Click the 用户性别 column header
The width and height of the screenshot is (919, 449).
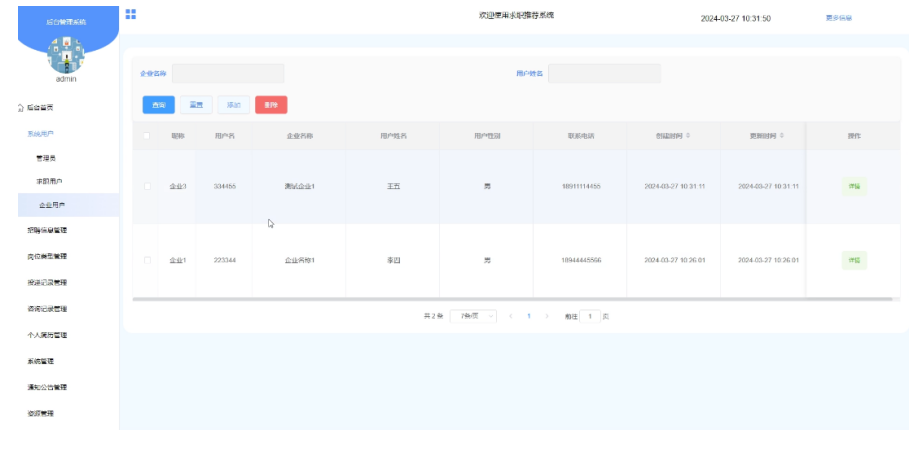(486, 135)
